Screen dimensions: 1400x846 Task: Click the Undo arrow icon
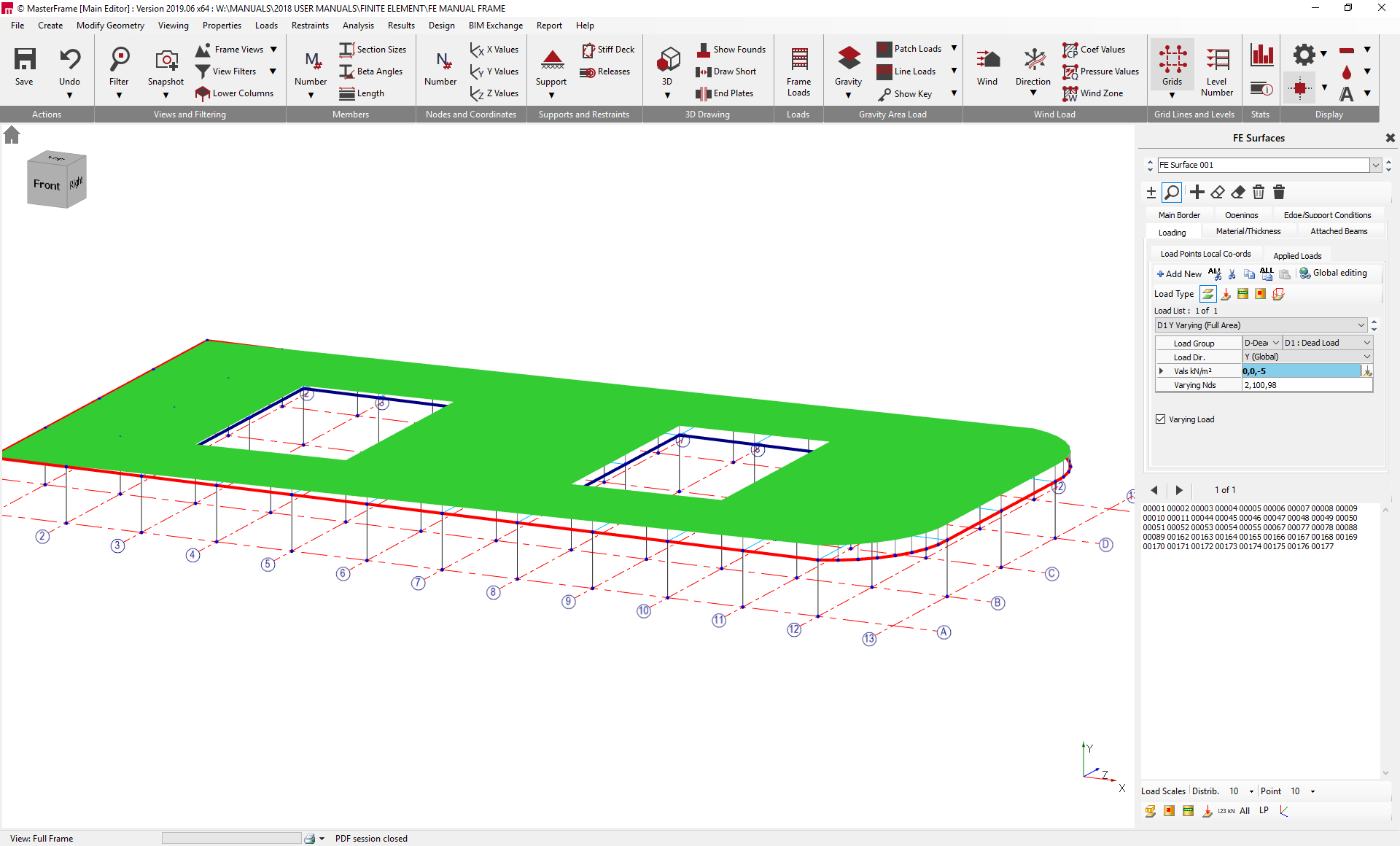pyautogui.click(x=70, y=59)
